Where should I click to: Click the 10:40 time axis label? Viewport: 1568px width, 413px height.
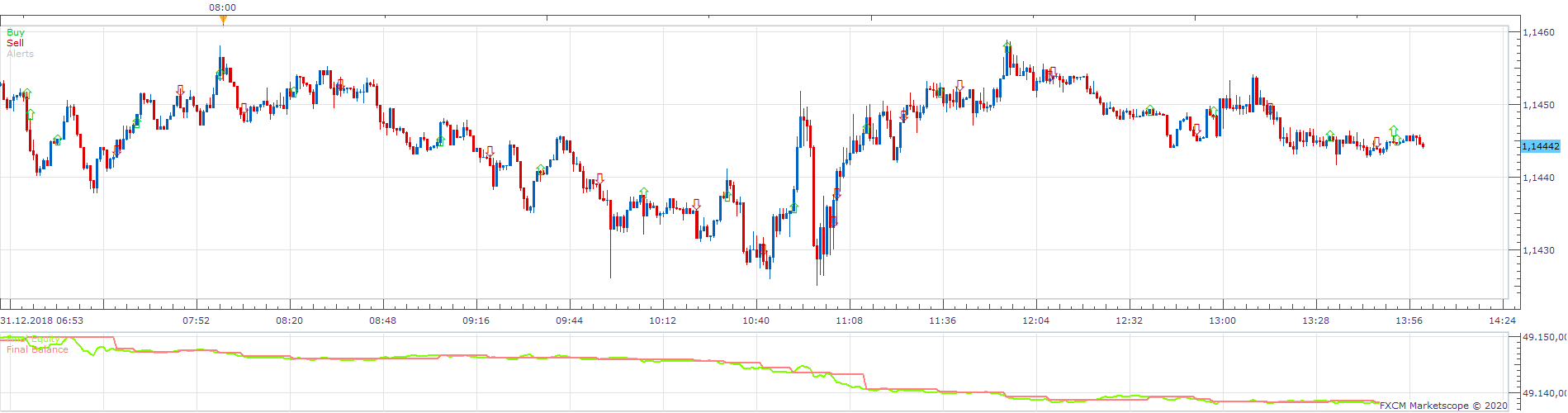(756, 320)
